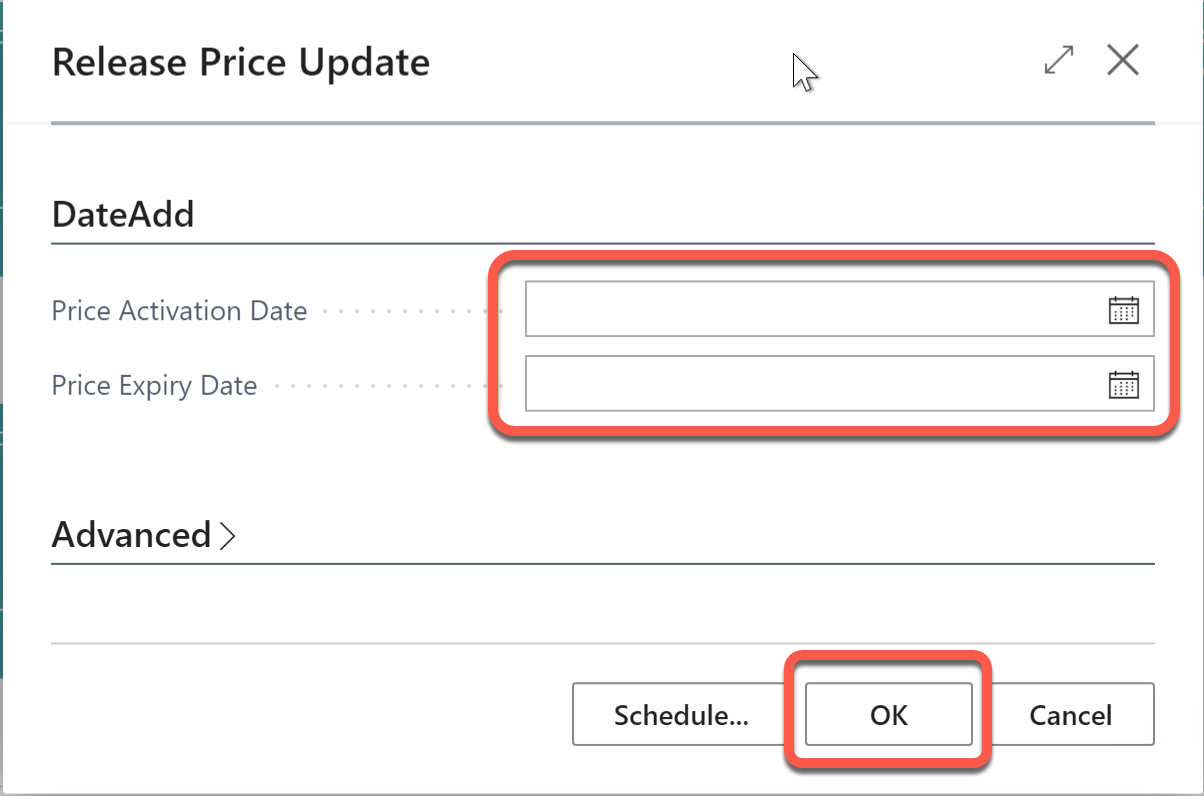The height and width of the screenshot is (796, 1204).
Task: Focus the Price Expiry Date input field
Action: [x=800, y=384]
